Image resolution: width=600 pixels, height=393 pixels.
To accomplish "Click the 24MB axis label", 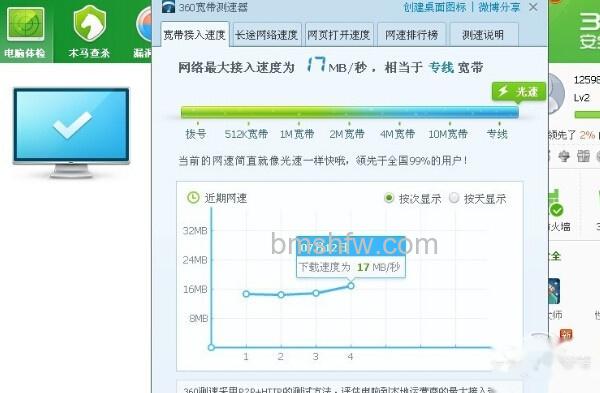I will click(195, 260).
